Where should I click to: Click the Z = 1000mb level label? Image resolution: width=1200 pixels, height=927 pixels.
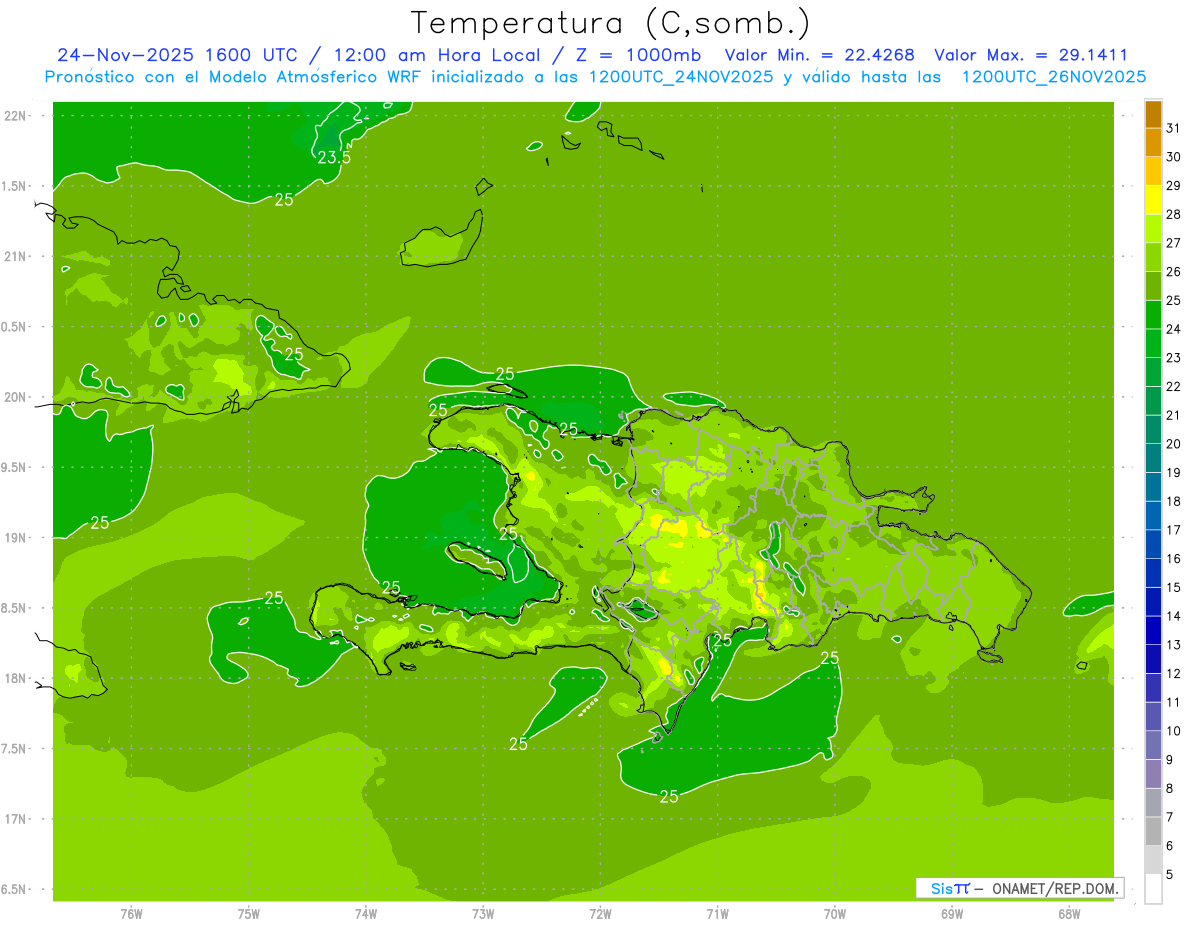coord(639,55)
